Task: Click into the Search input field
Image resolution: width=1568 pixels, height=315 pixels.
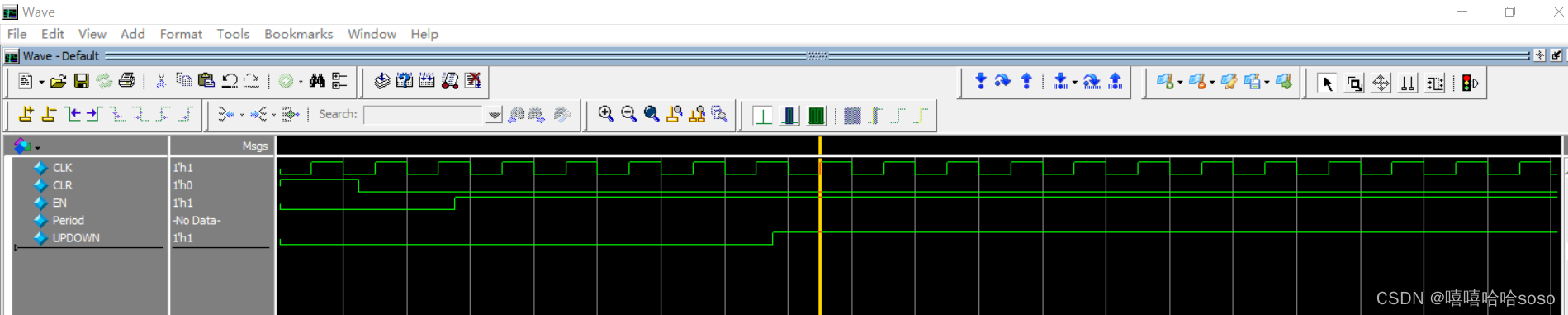Action: click(424, 115)
